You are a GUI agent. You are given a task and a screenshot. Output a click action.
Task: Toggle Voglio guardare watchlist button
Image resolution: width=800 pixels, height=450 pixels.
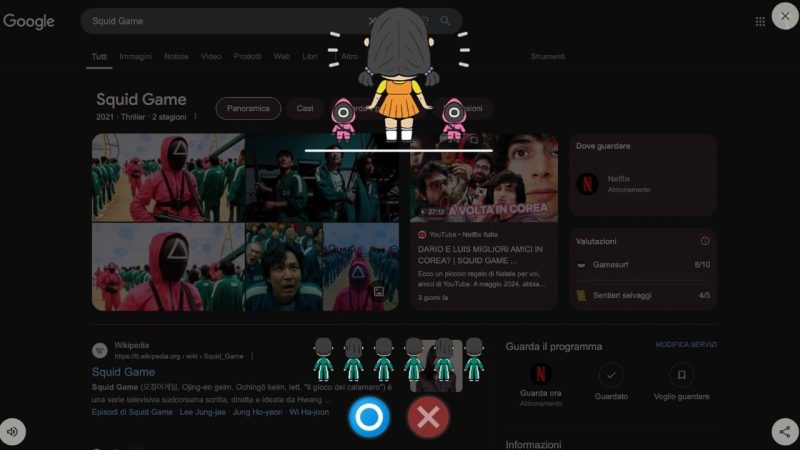tap(681, 375)
